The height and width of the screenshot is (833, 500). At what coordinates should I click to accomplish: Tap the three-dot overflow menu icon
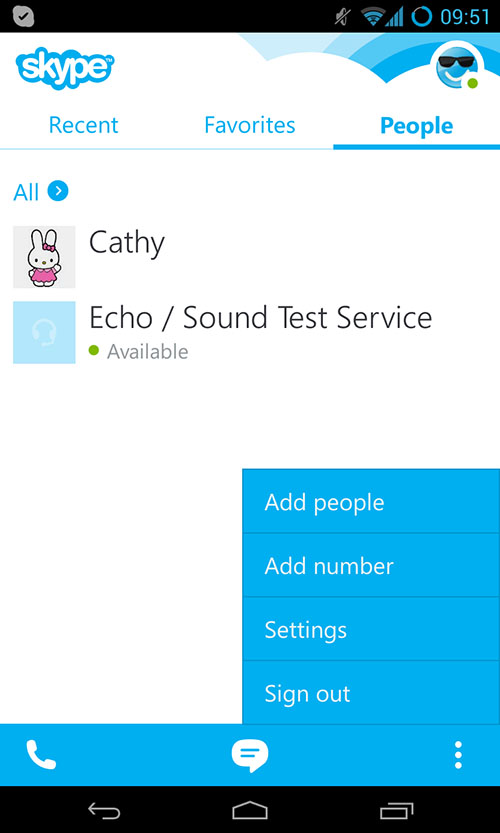click(458, 755)
